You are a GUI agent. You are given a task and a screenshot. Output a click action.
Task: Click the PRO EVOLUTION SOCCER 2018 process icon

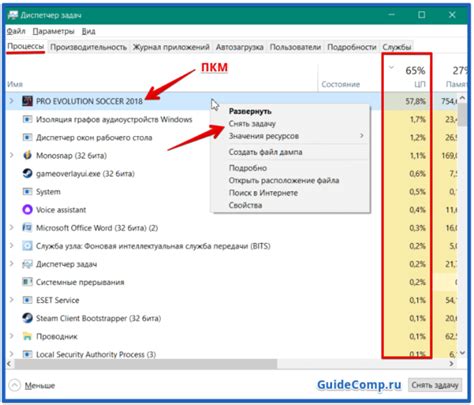[27, 101]
